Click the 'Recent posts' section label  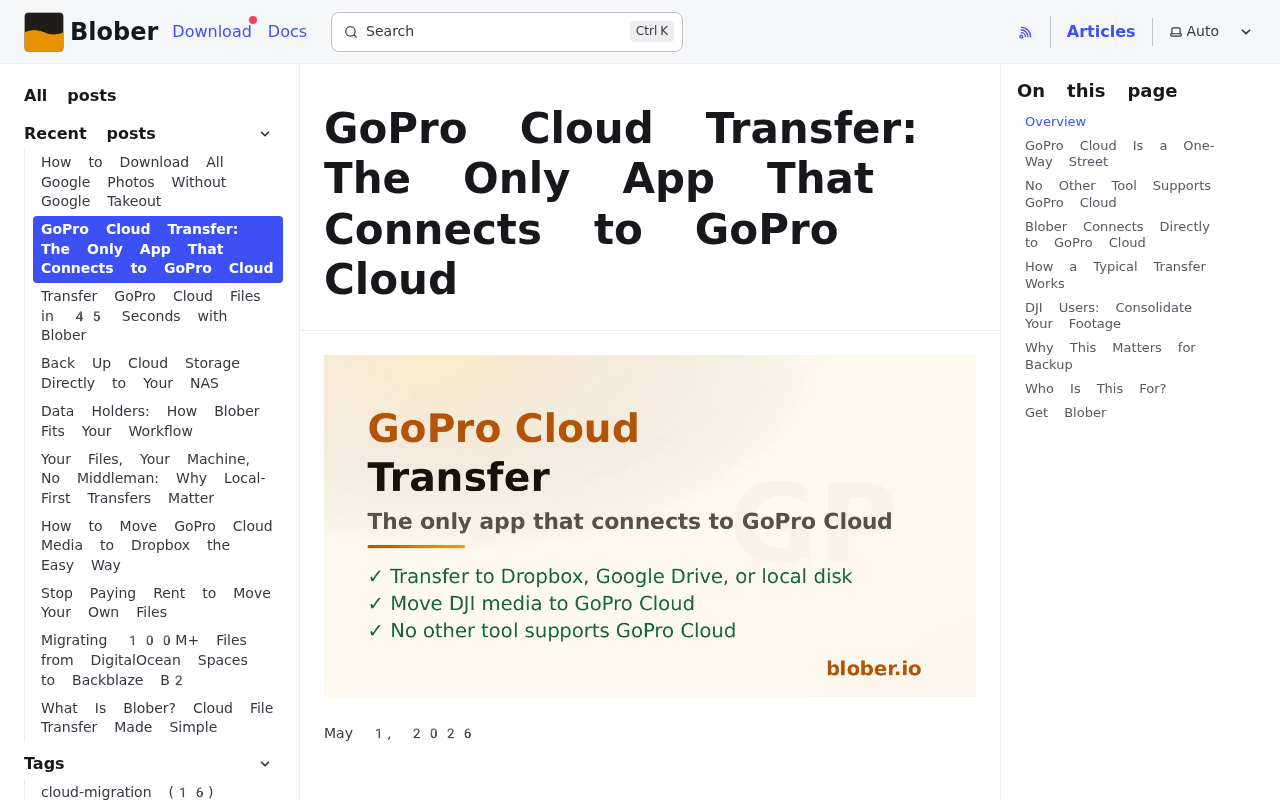(x=90, y=134)
